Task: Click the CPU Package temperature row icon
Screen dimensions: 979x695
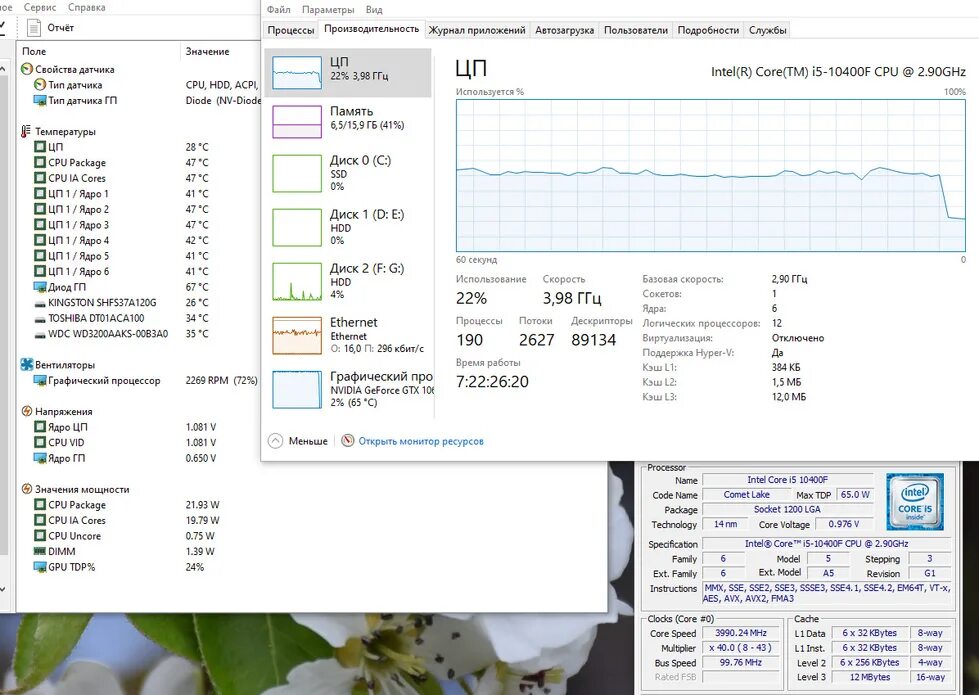Action: point(40,162)
